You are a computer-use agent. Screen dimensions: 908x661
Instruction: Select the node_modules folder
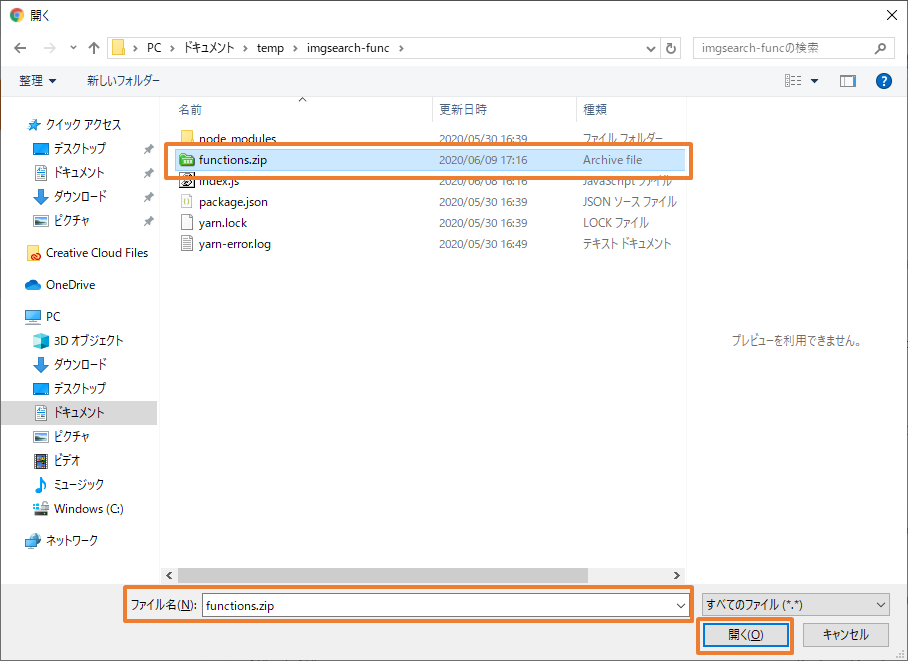point(237,138)
